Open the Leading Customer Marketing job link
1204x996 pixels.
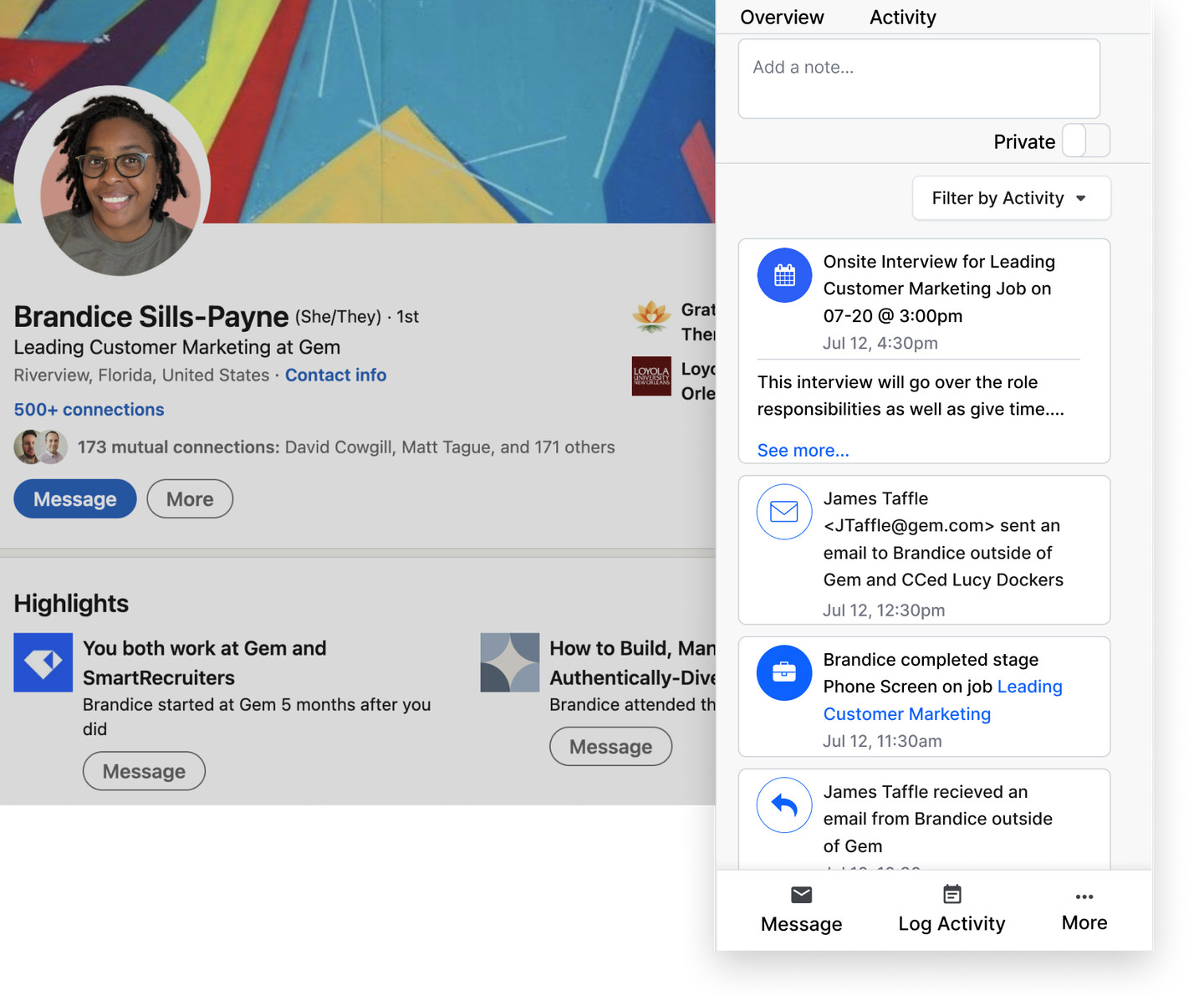tap(942, 700)
